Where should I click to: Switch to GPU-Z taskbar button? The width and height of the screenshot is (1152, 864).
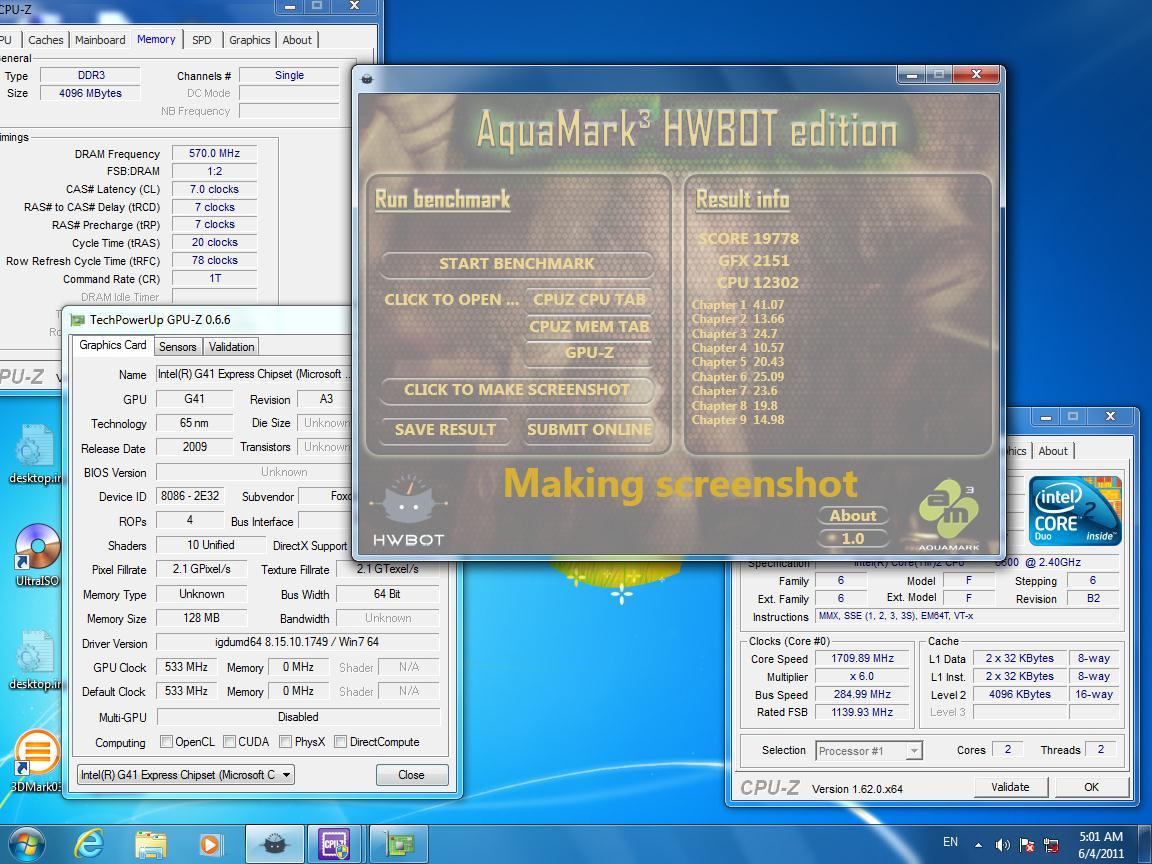point(398,844)
